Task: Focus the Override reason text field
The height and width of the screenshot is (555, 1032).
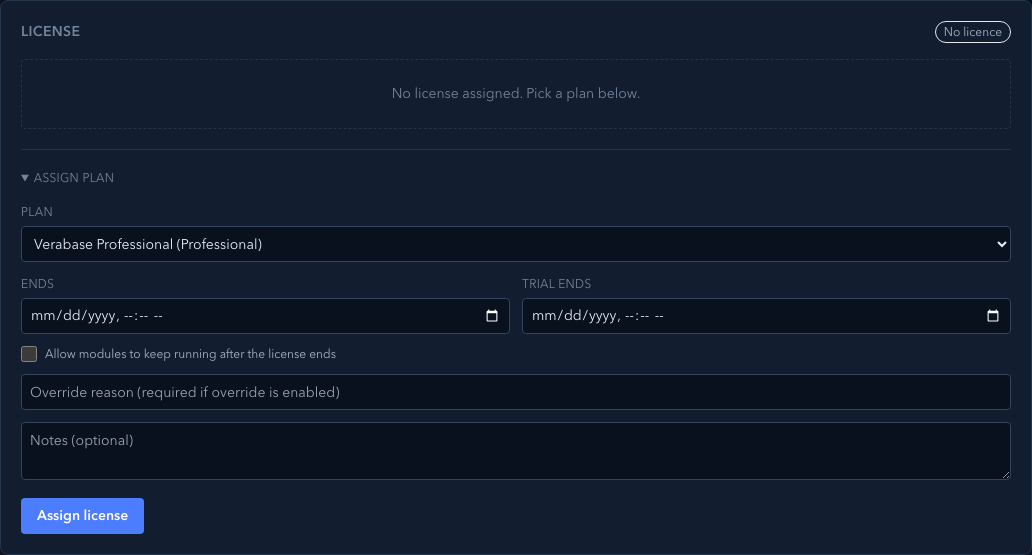Action: point(515,392)
